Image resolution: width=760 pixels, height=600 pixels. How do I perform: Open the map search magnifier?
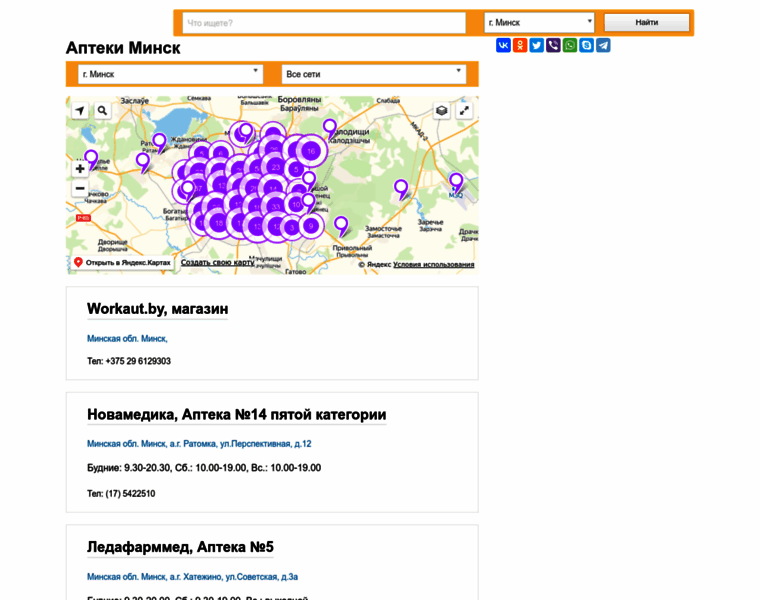click(x=102, y=111)
